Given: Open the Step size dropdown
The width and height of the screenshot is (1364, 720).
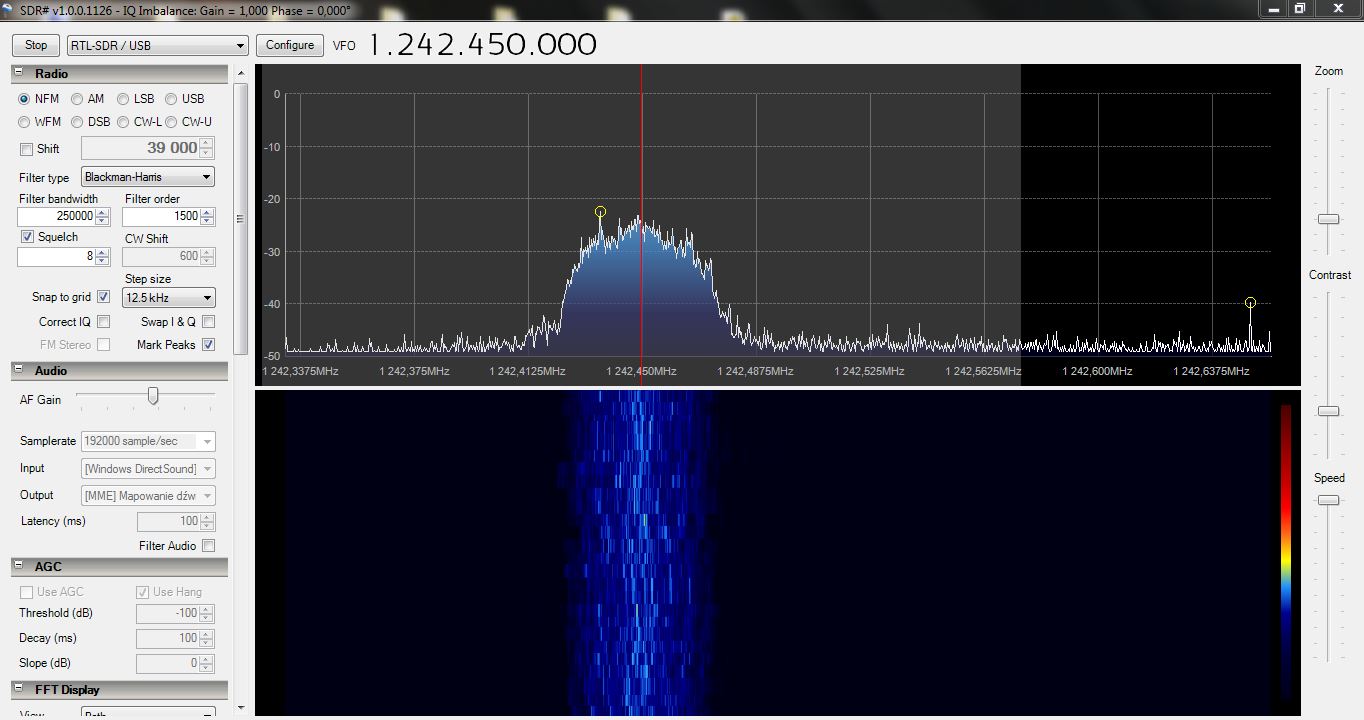Looking at the screenshot, I should click(168, 298).
